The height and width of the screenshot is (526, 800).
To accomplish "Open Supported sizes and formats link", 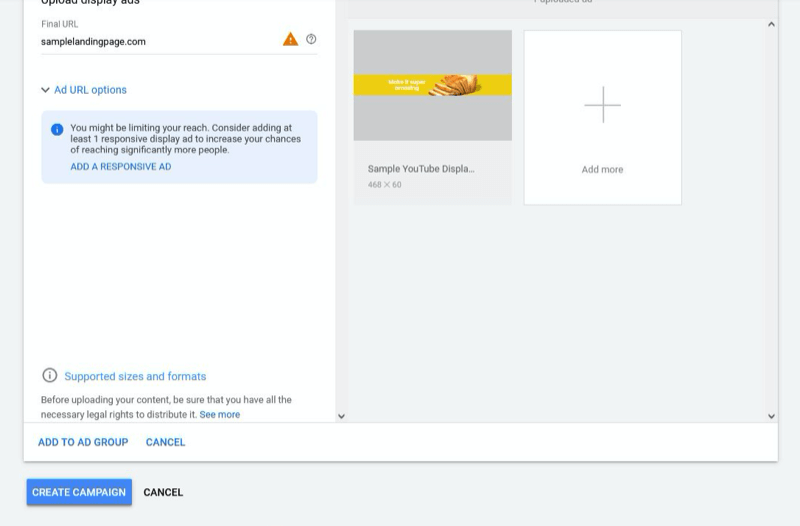I will pyautogui.click(x=135, y=377).
